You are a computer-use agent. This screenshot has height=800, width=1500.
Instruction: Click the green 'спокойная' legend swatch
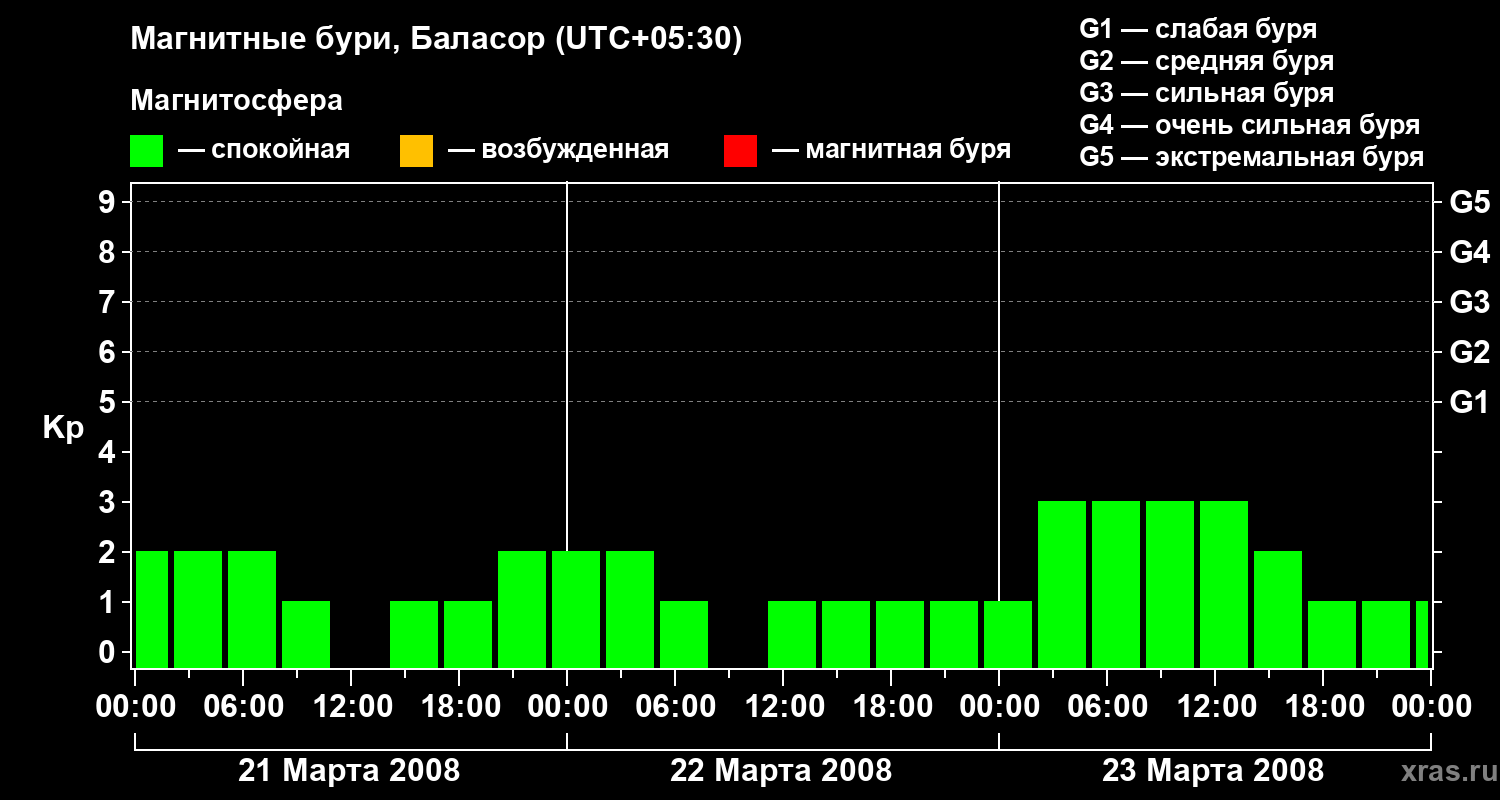click(x=147, y=151)
